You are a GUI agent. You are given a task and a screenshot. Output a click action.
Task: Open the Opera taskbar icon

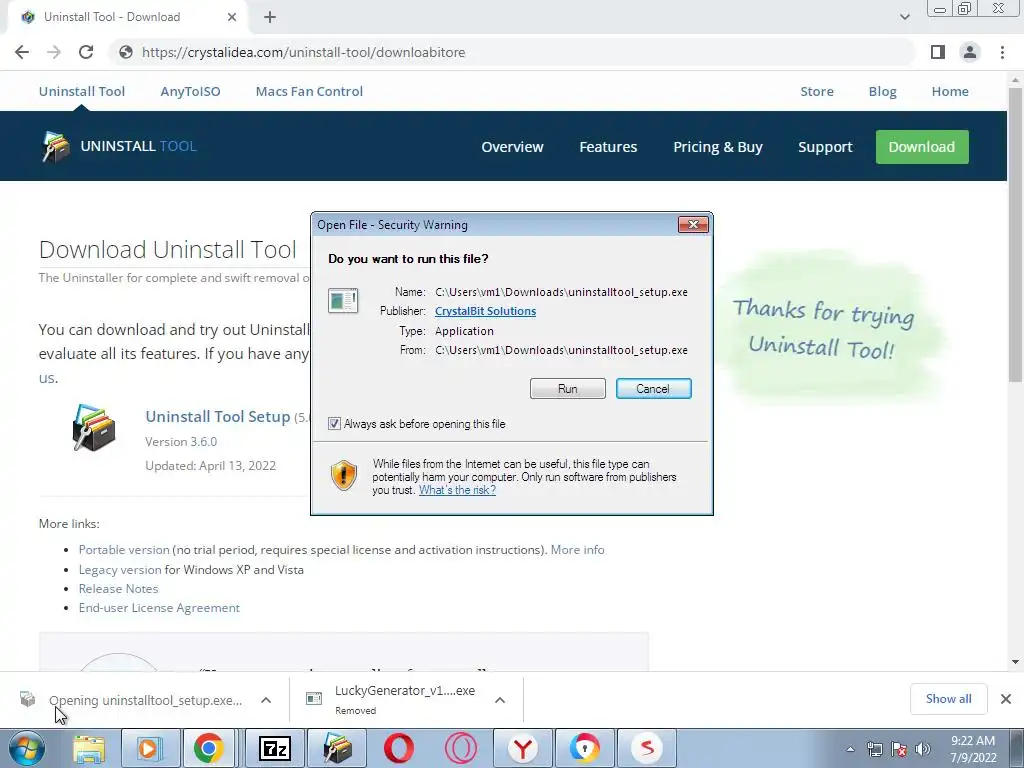tap(398, 748)
